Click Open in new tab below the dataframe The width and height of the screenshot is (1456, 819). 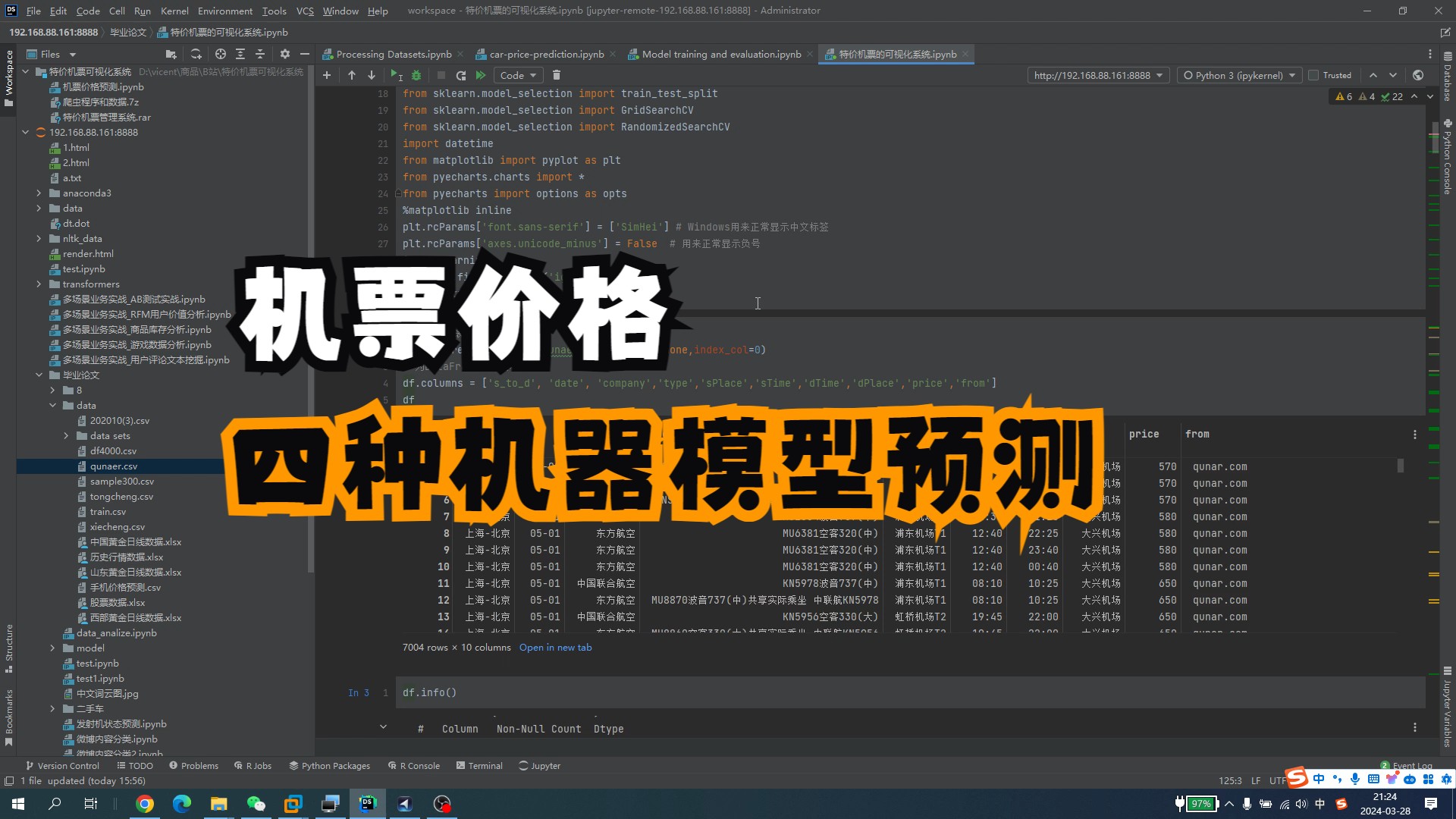click(556, 647)
